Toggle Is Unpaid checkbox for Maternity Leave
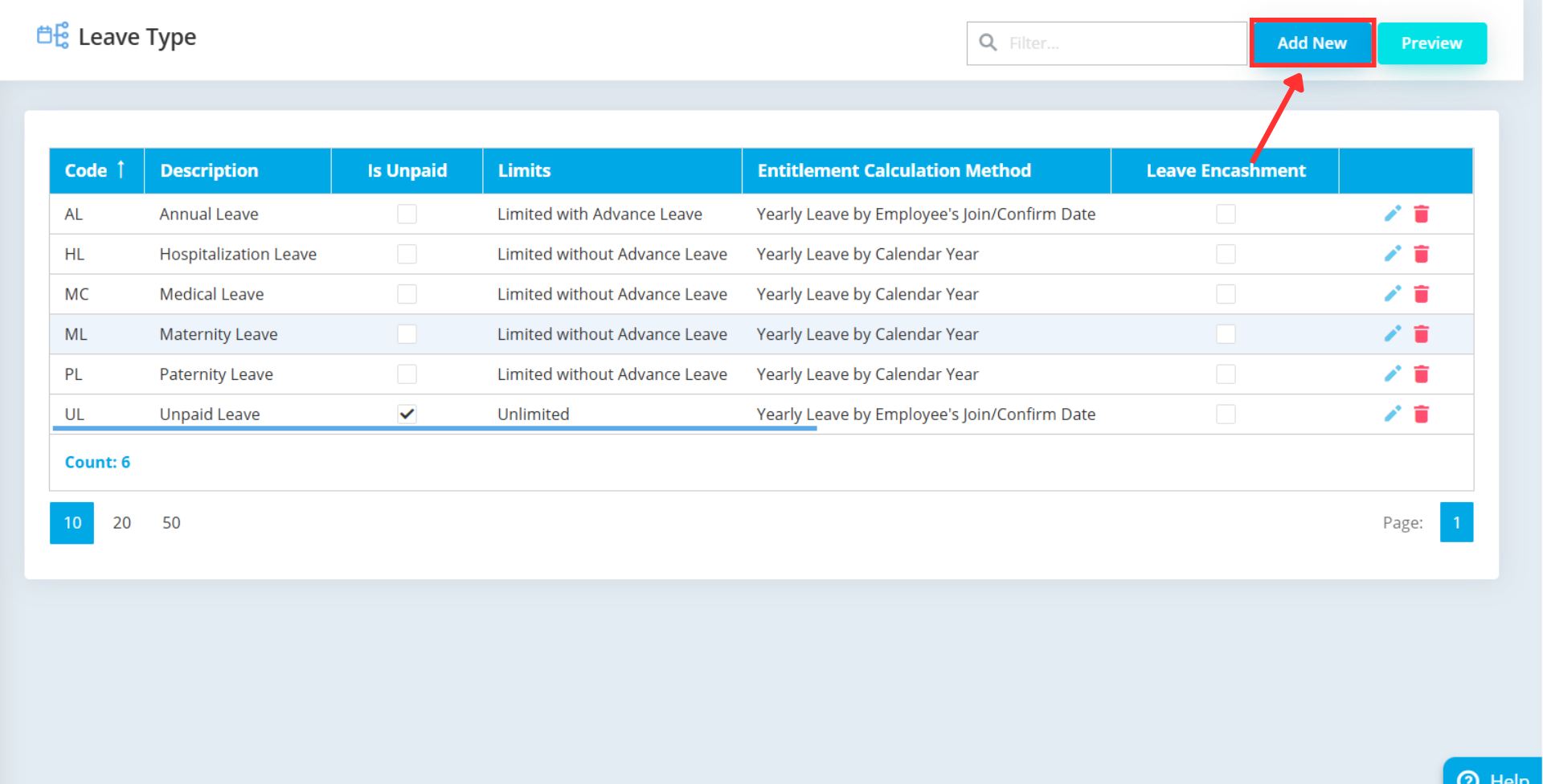The image size is (1543, 784). pos(407,334)
